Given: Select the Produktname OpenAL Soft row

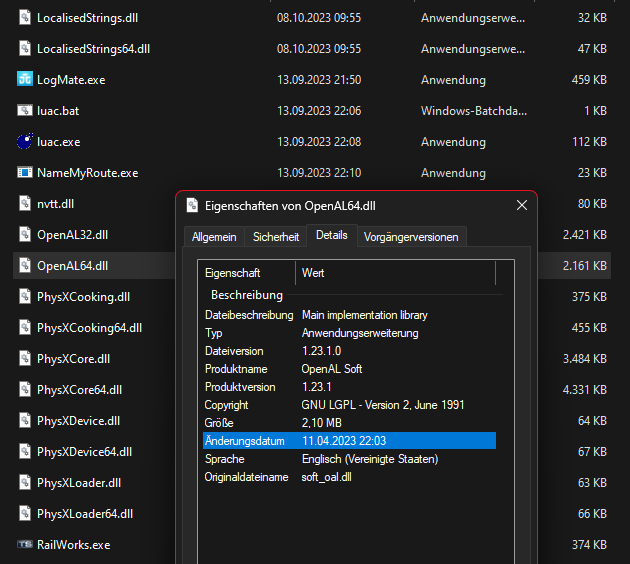Looking at the screenshot, I should (350, 369).
